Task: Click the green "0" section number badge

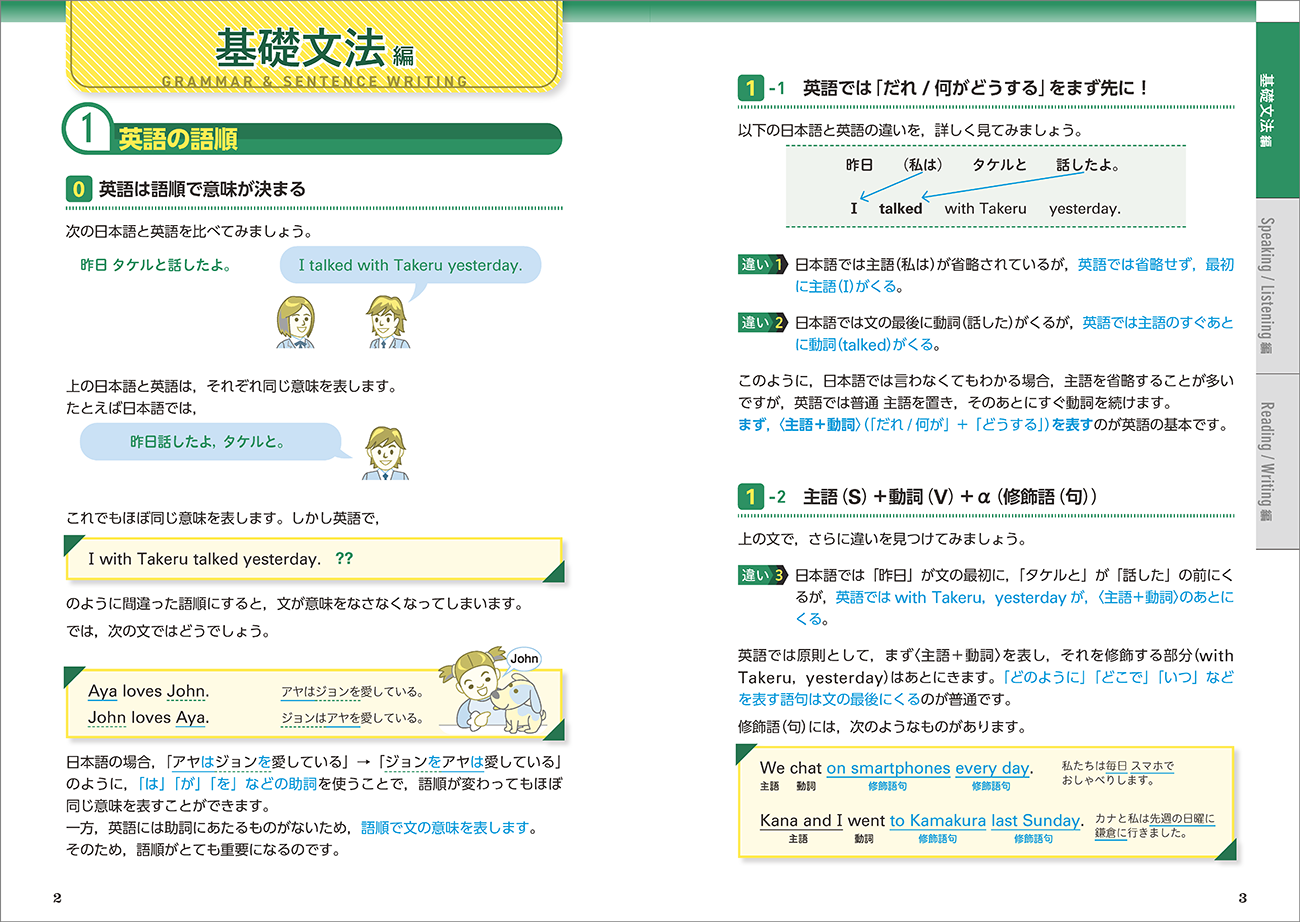Action: pos(78,189)
